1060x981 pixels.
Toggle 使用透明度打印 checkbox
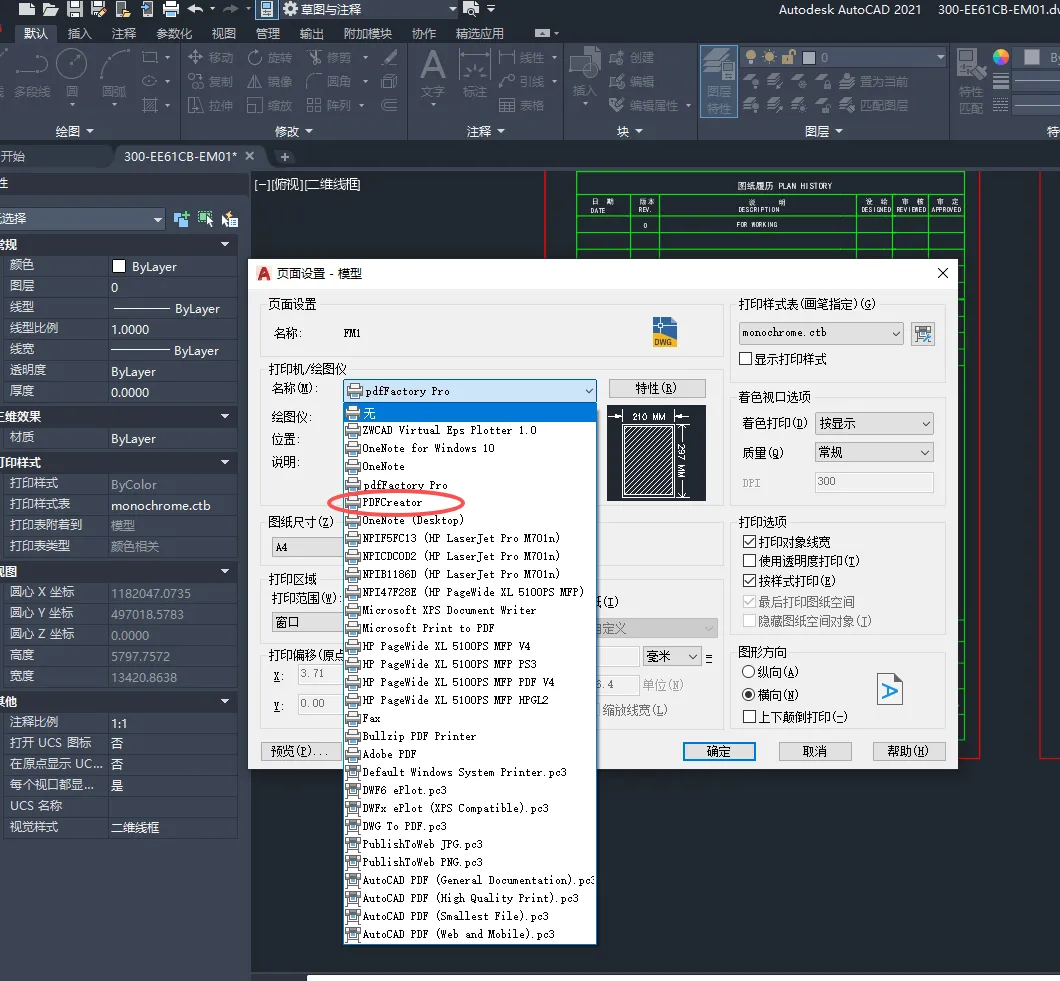pos(749,560)
